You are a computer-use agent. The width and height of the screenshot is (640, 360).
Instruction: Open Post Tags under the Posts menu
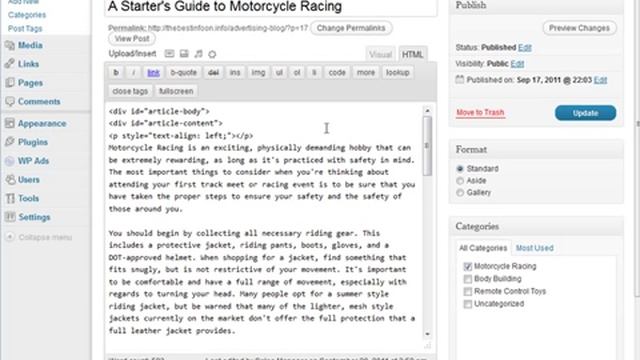click(25, 29)
